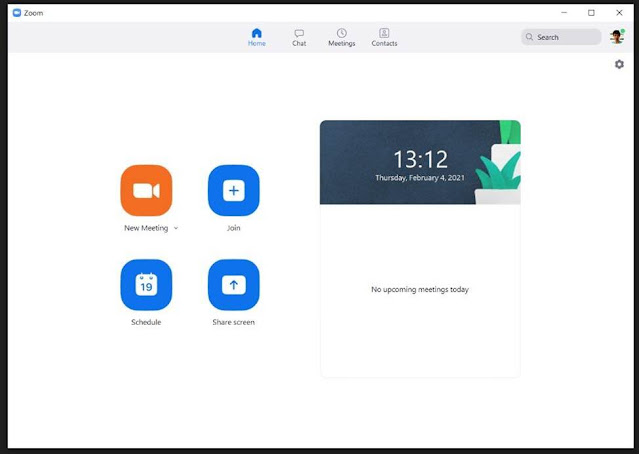Open settings via the gear icon
The width and height of the screenshot is (639, 454).
[x=619, y=64]
